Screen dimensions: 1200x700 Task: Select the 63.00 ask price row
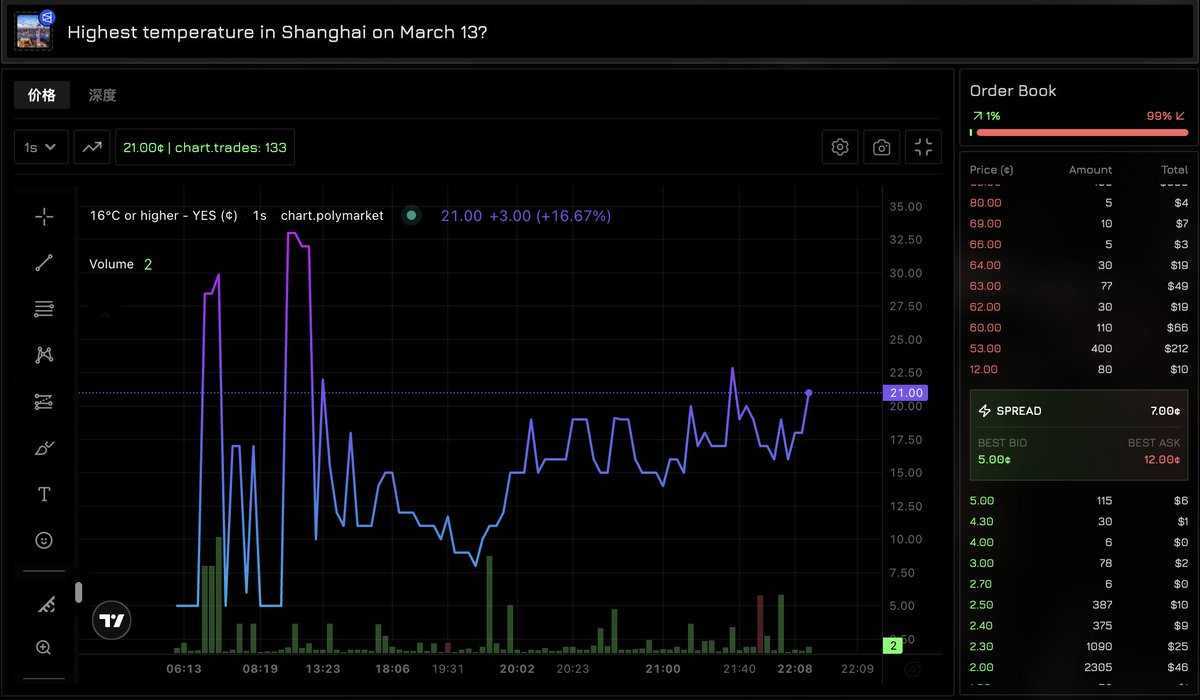click(1079, 286)
